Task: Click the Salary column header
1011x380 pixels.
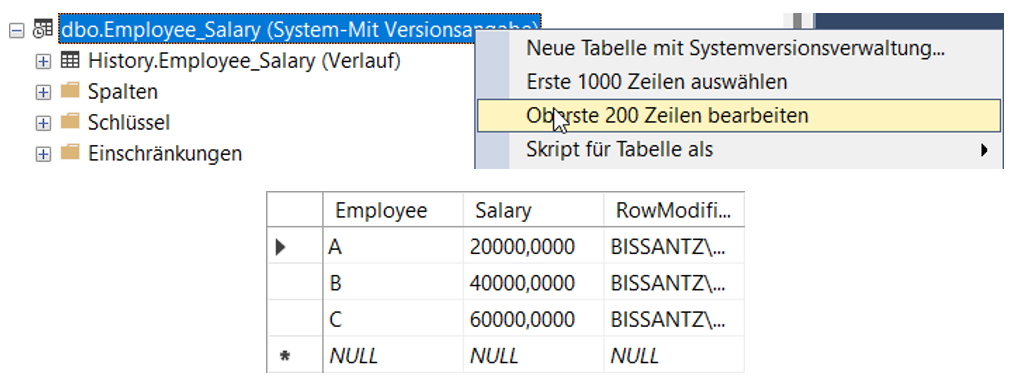Action: click(x=534, y=209)
